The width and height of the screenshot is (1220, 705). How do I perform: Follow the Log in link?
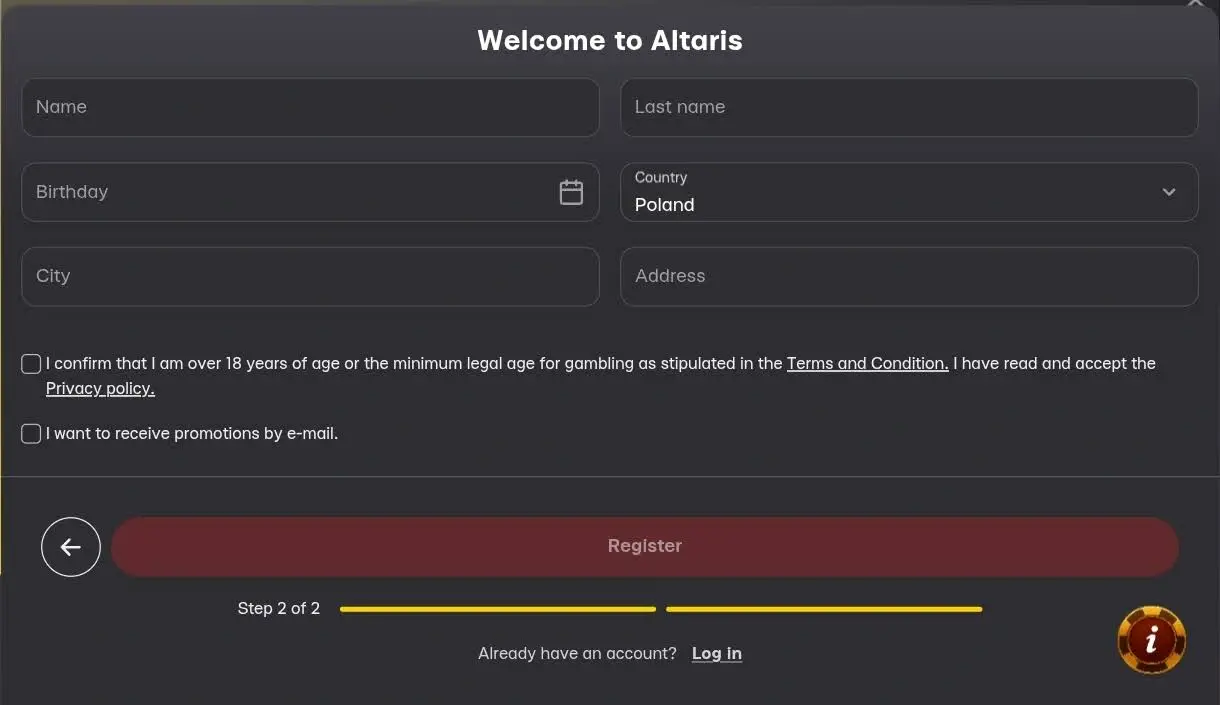716,654
